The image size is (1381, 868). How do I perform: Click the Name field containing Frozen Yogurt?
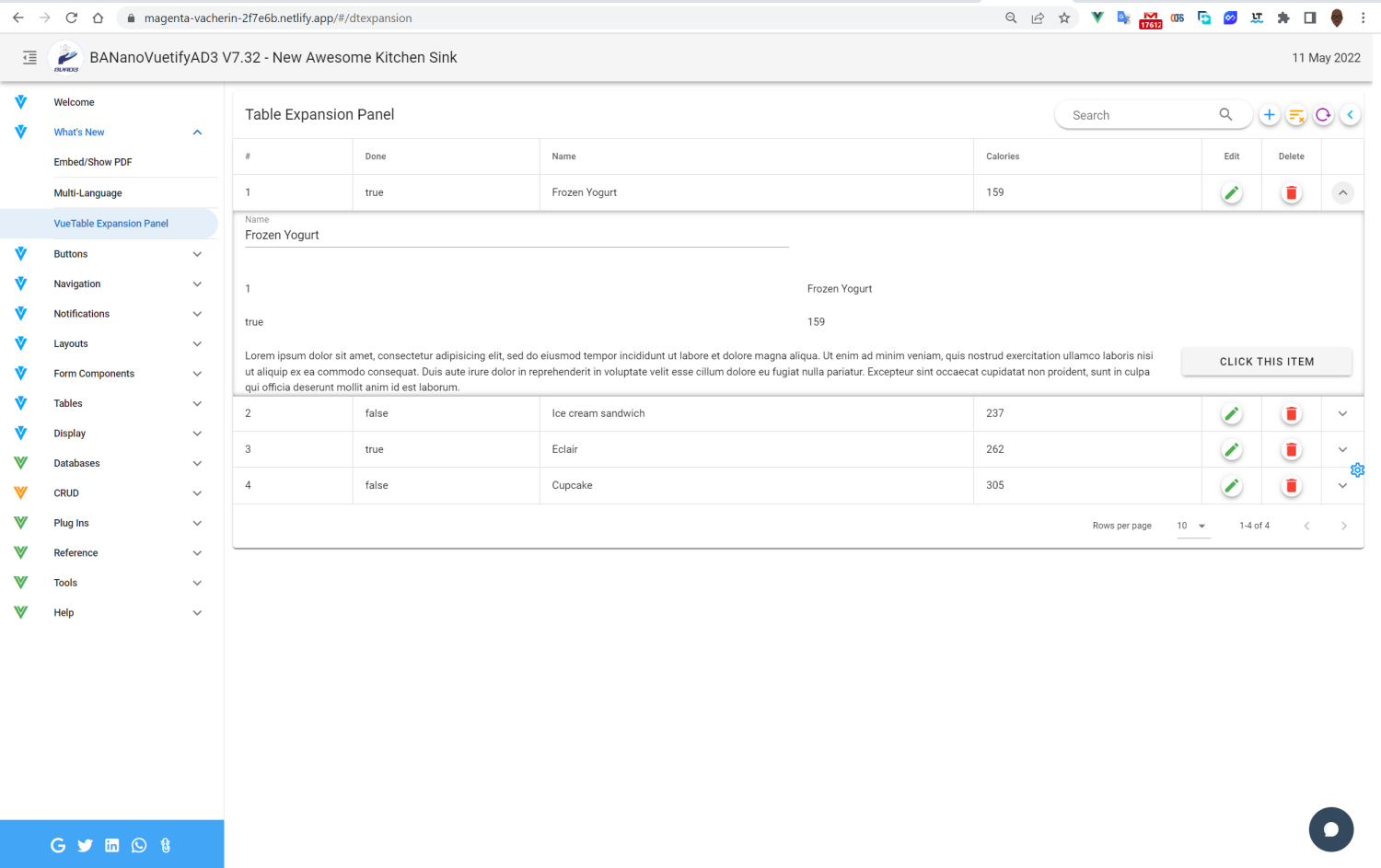pyautogui.click(x=516, y=236)
